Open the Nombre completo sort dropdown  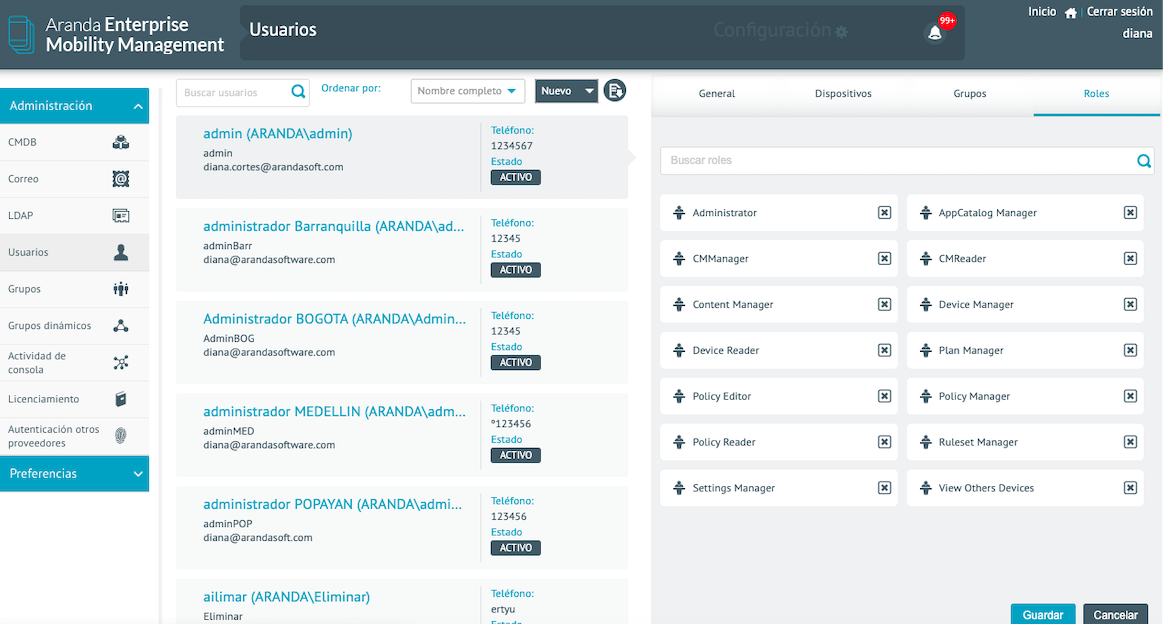[468, 91]
